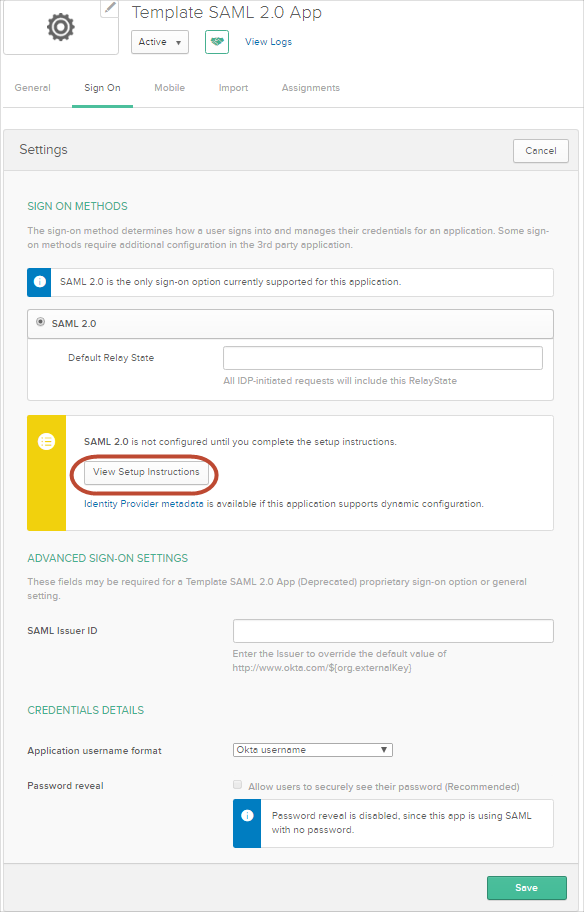Screen dimensions: 584x912
Task: Click the info icon in Password reveal notice
Action: (x=247, y=815)
